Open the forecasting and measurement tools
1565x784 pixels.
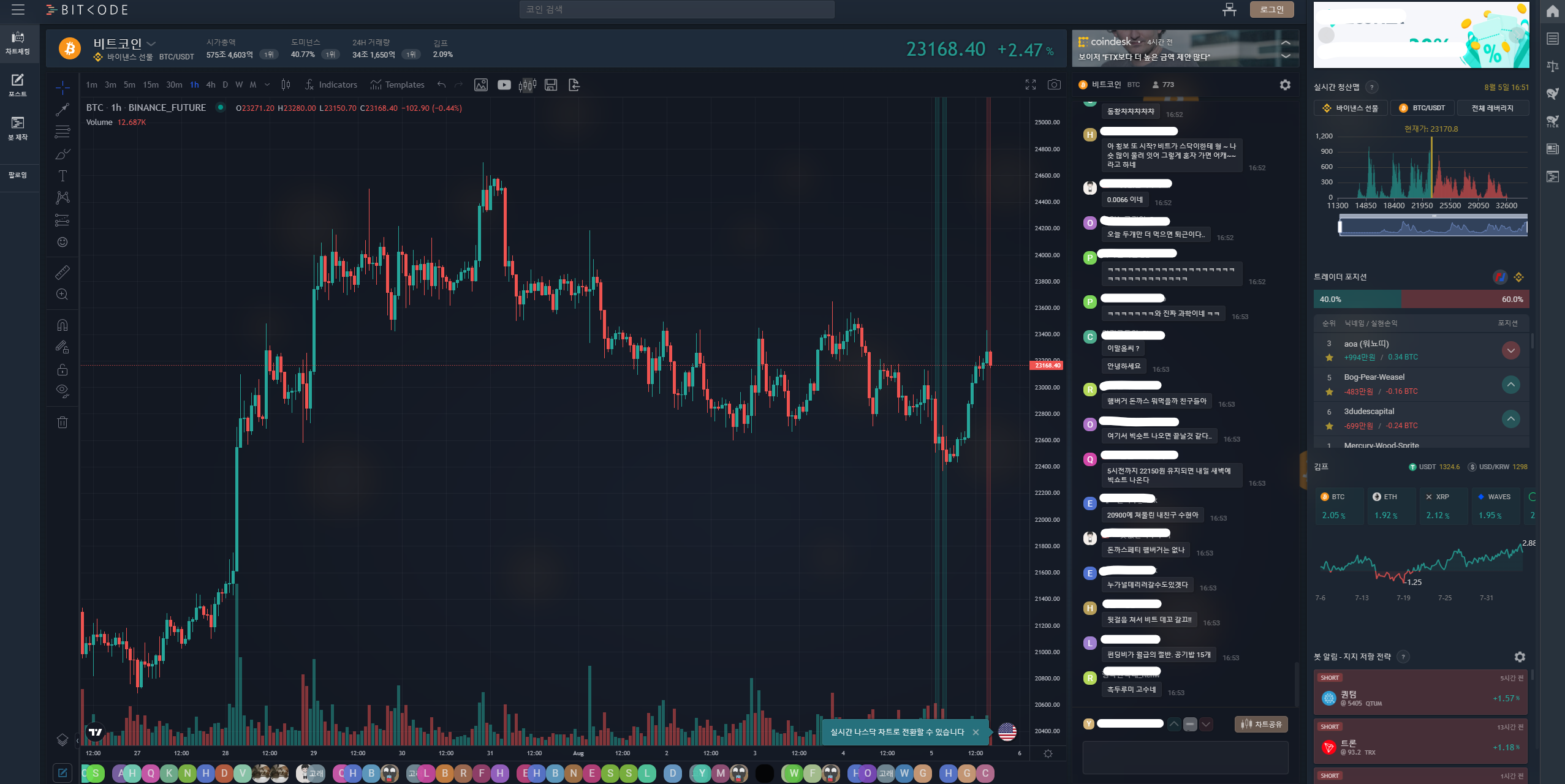coord(63,220)
